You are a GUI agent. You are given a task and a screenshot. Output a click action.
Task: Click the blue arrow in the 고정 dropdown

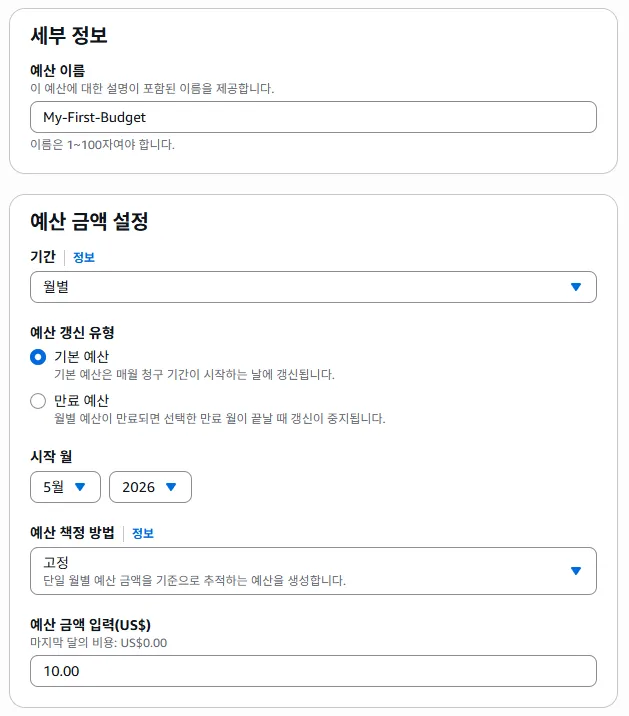coord(576,571)
